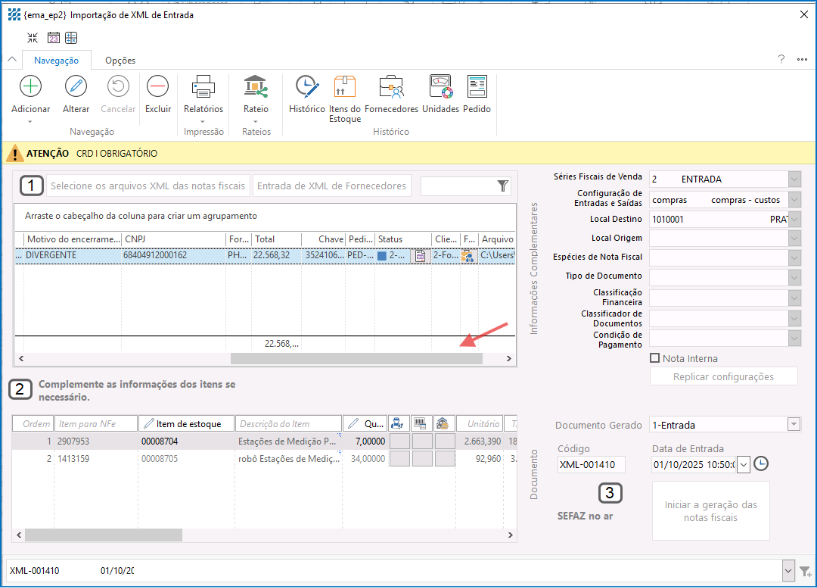The image size is (817, 588).
Task: Click Entrada de XML de Fornecedores
Action: click(332, 186)
